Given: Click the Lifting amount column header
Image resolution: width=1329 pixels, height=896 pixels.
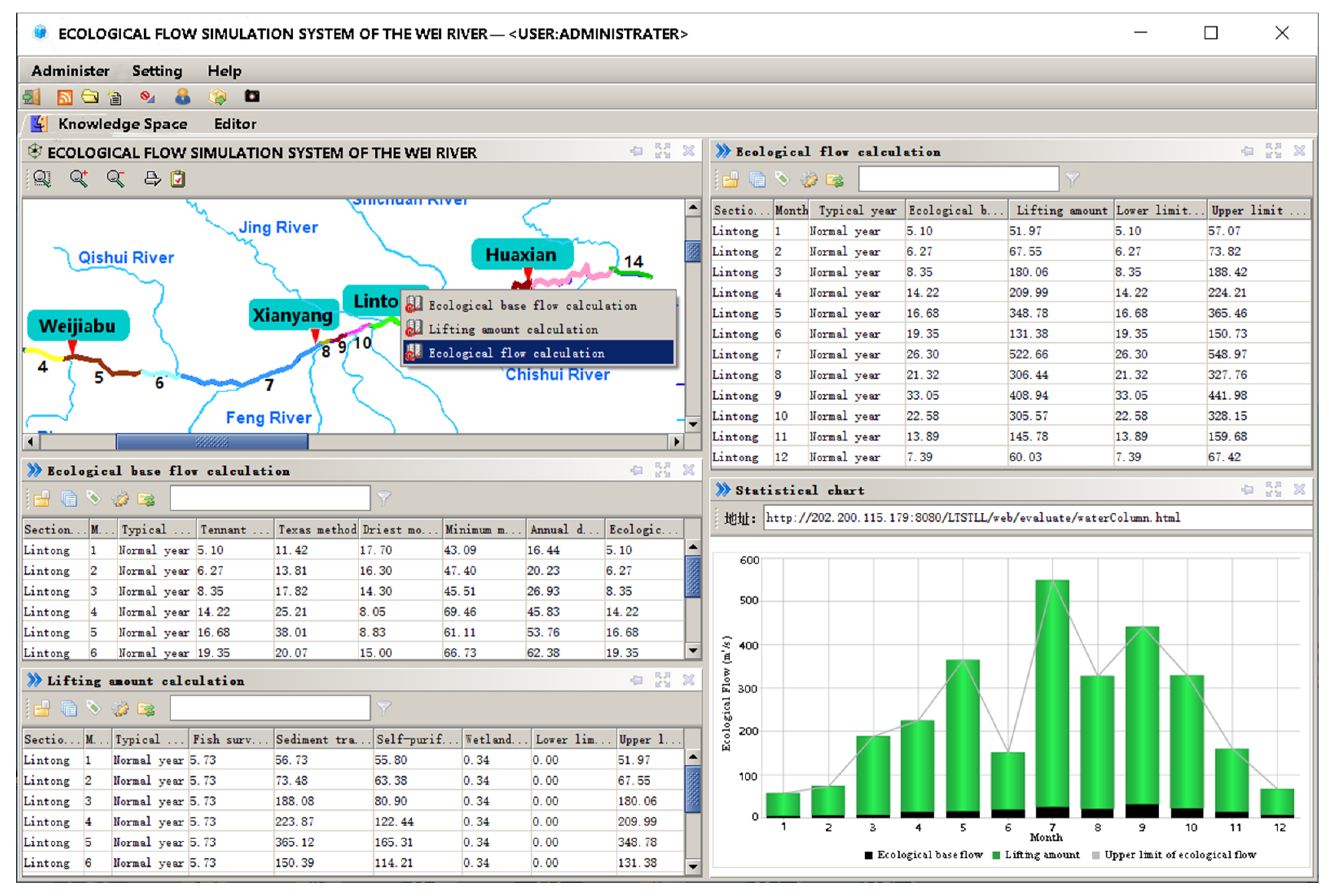Looking at the screenshot, I should pyautogui.click(x=1061, y=210).
